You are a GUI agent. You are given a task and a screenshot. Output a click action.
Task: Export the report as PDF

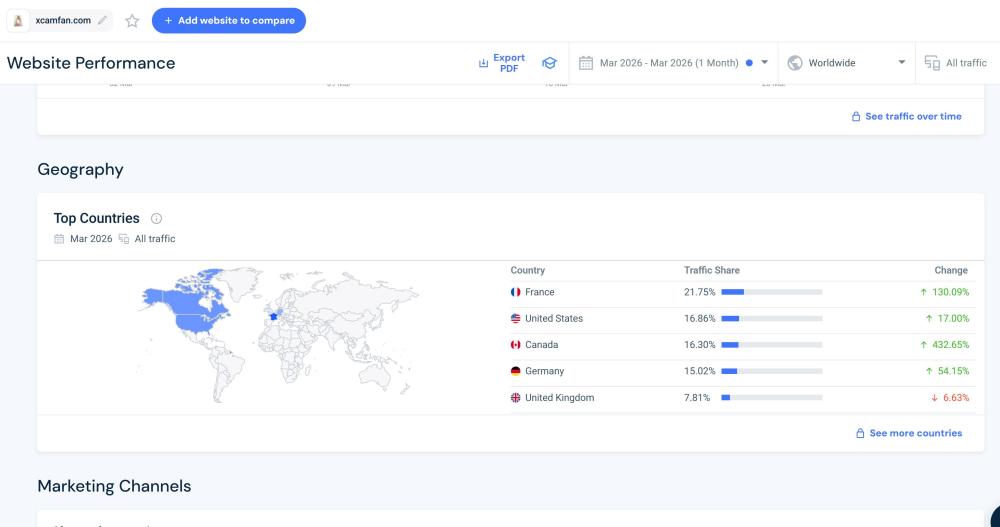click(502, 63)
